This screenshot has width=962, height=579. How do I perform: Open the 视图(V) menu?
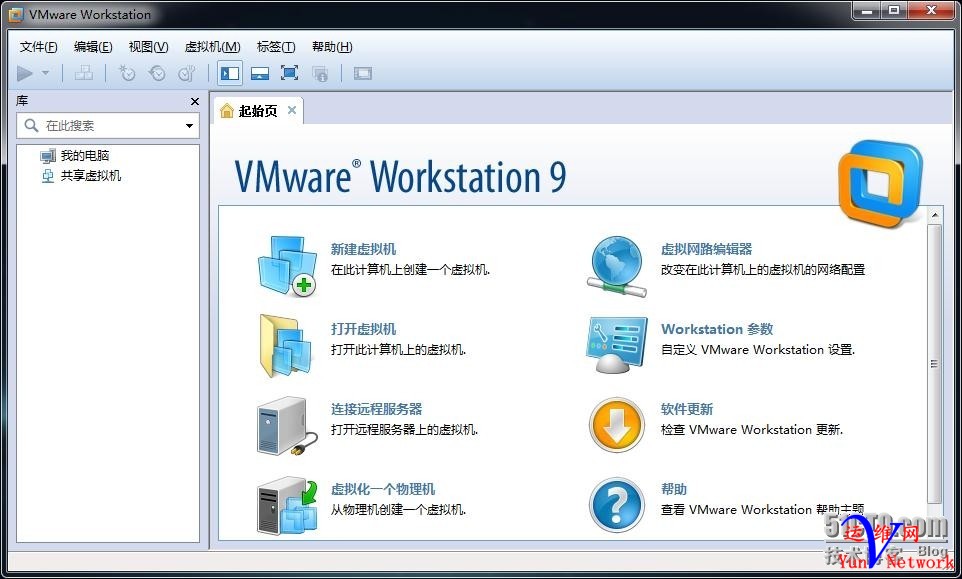coord(148,47)
